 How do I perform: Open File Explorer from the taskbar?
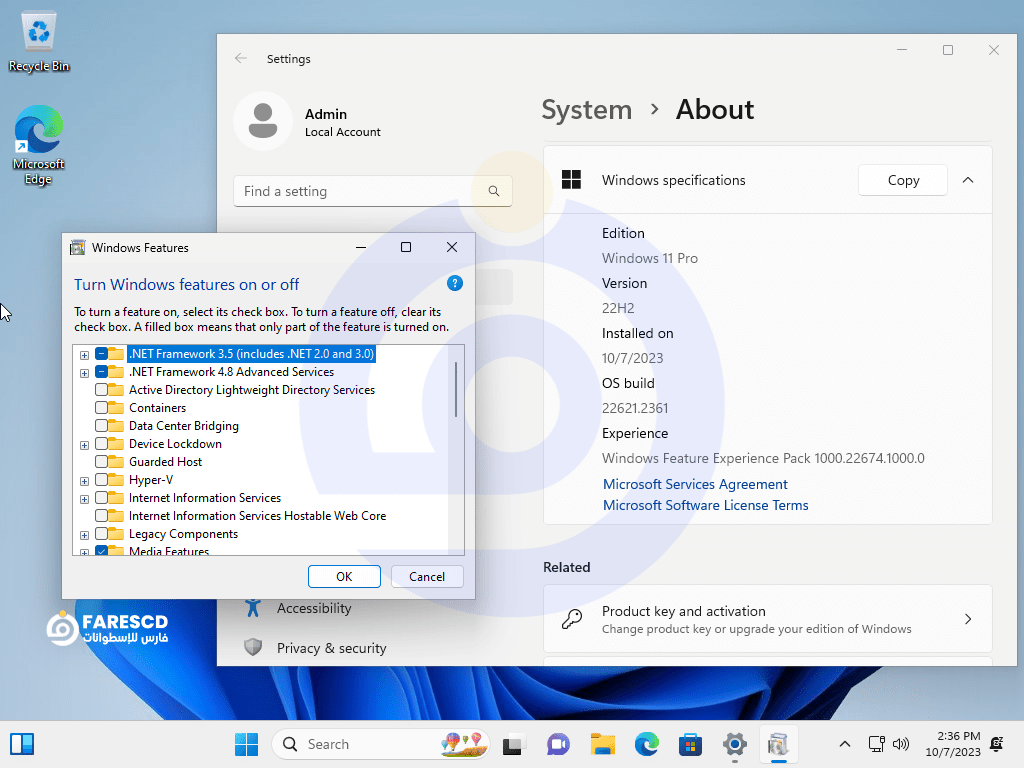(602, 744)
